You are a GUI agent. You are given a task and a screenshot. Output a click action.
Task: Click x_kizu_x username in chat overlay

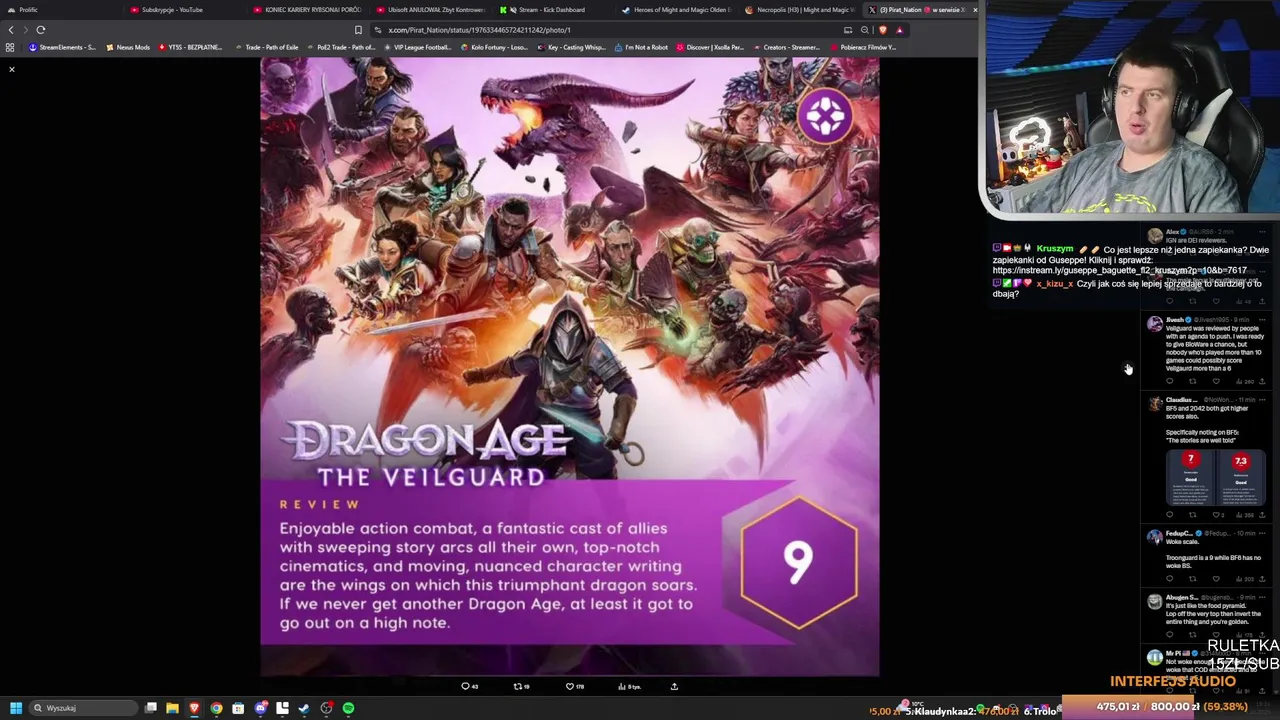tap(1054, 284)
